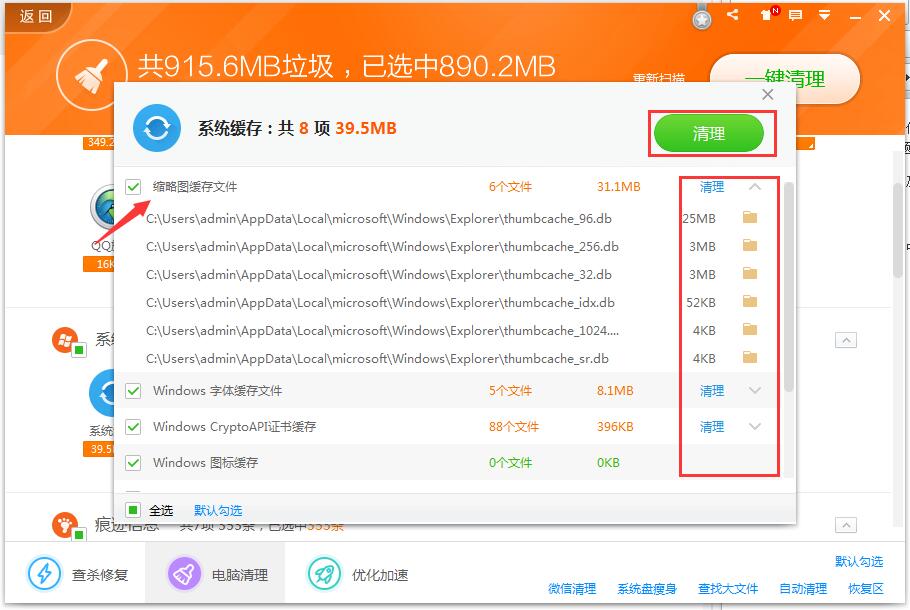Open the 微信清理 entry at bottom
This screenshot has height=610, width=910.
tap(570, 589)
